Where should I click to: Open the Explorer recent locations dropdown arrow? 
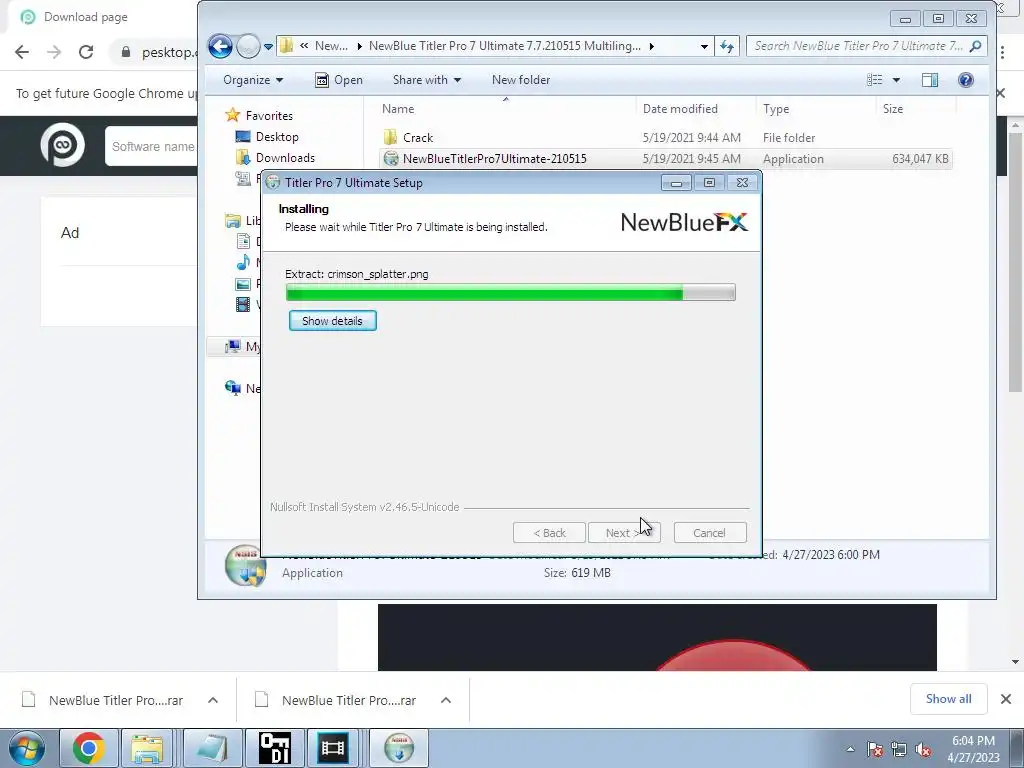pyautogui.click(x=268, y=46)
